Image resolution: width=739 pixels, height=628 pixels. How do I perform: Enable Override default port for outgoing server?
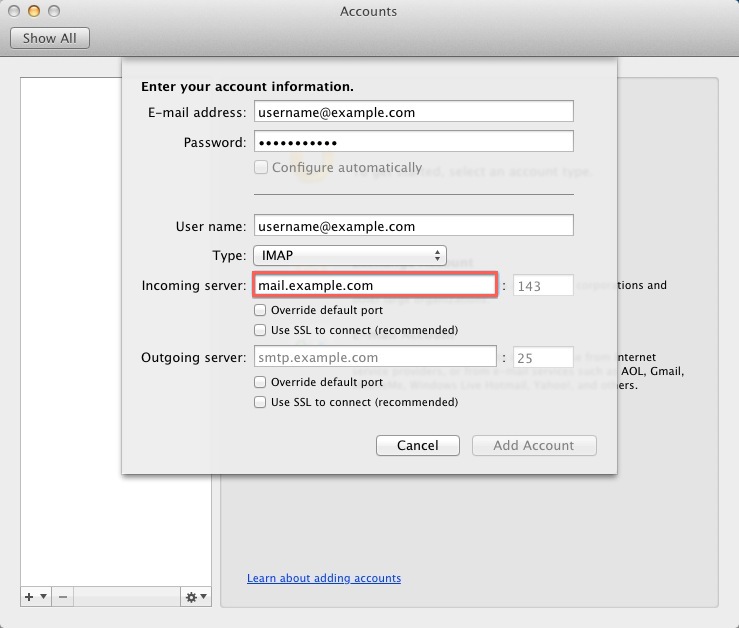pos(260,382)
